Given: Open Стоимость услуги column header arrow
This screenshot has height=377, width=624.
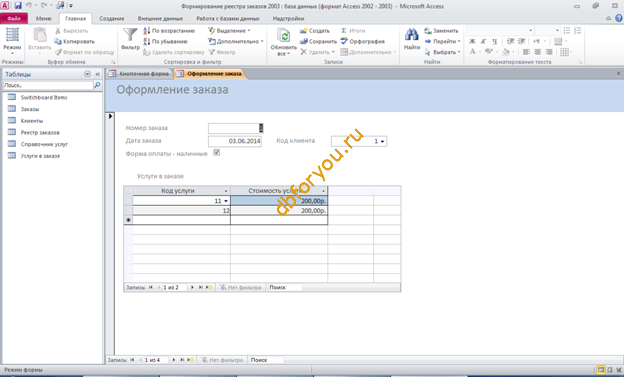Looking at the screenshot, I should 323,191.
